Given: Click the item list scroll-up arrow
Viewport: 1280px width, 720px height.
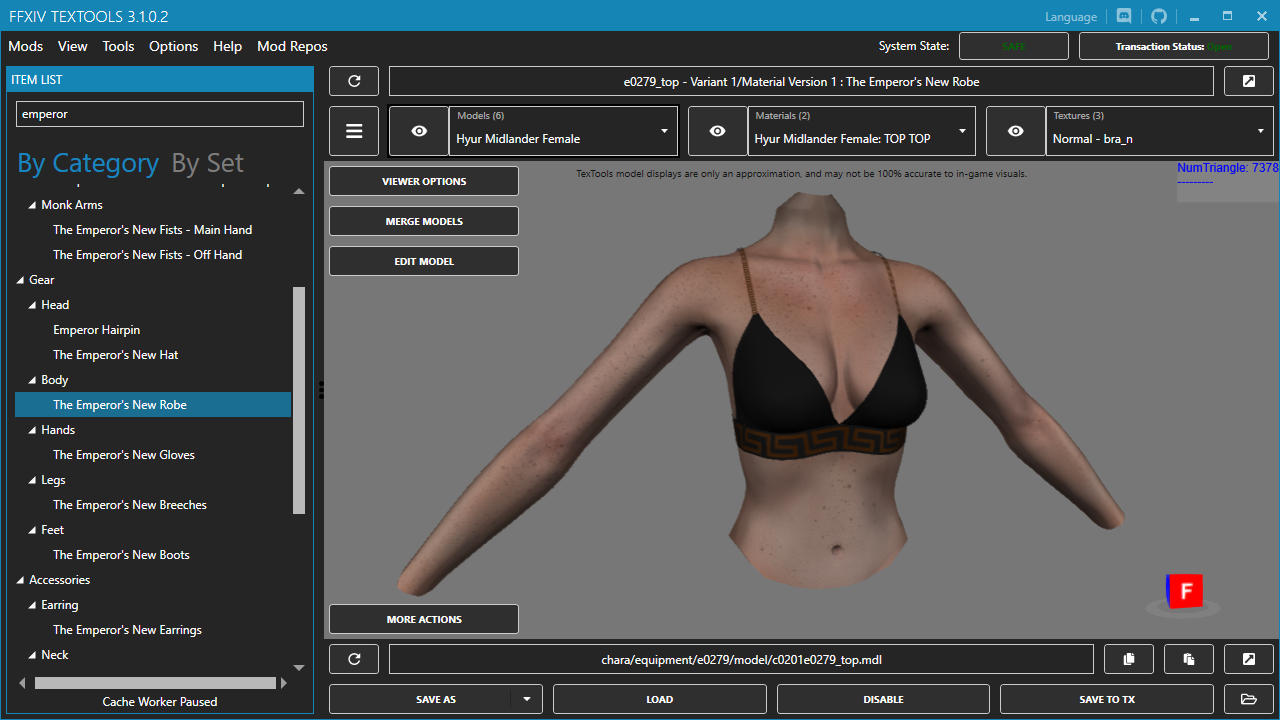Looking at the screenshot, I should pos(299,191).
